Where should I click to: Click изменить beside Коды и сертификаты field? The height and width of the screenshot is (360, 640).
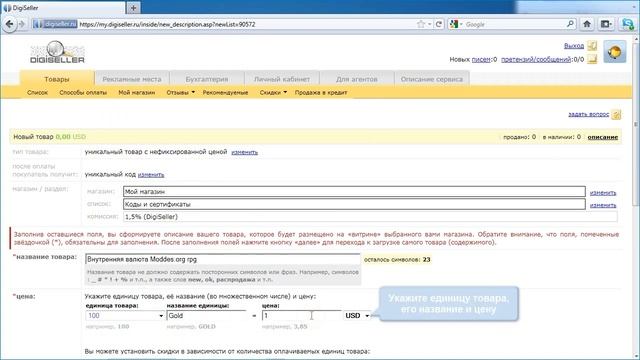pos(603,205)
